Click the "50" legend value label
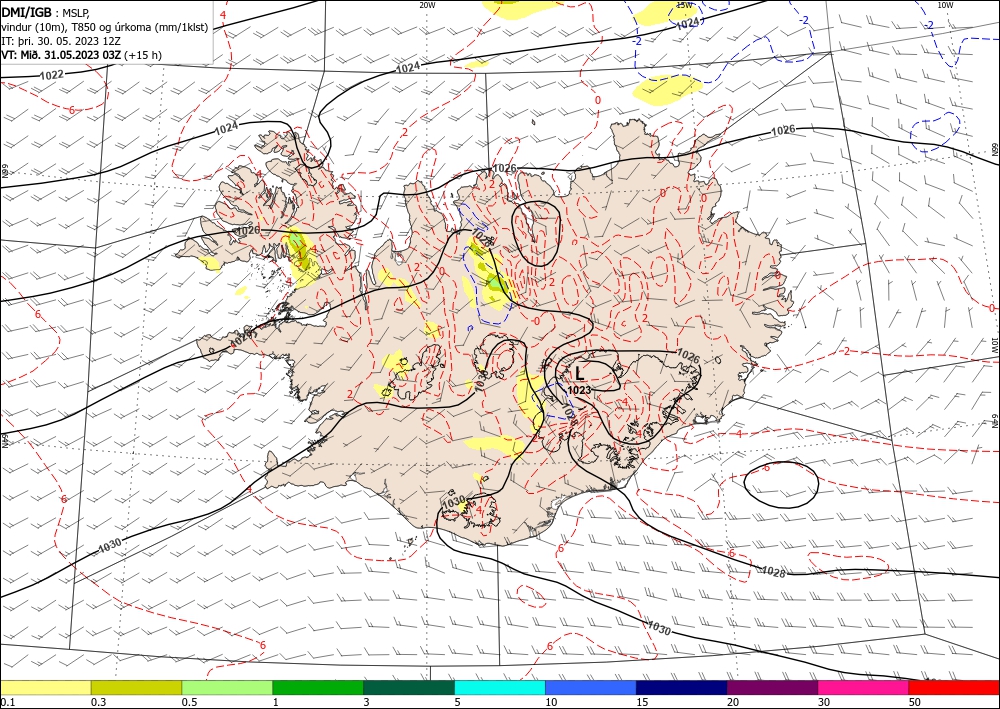Screen dimensions: 1000x709 coord(915,702)
